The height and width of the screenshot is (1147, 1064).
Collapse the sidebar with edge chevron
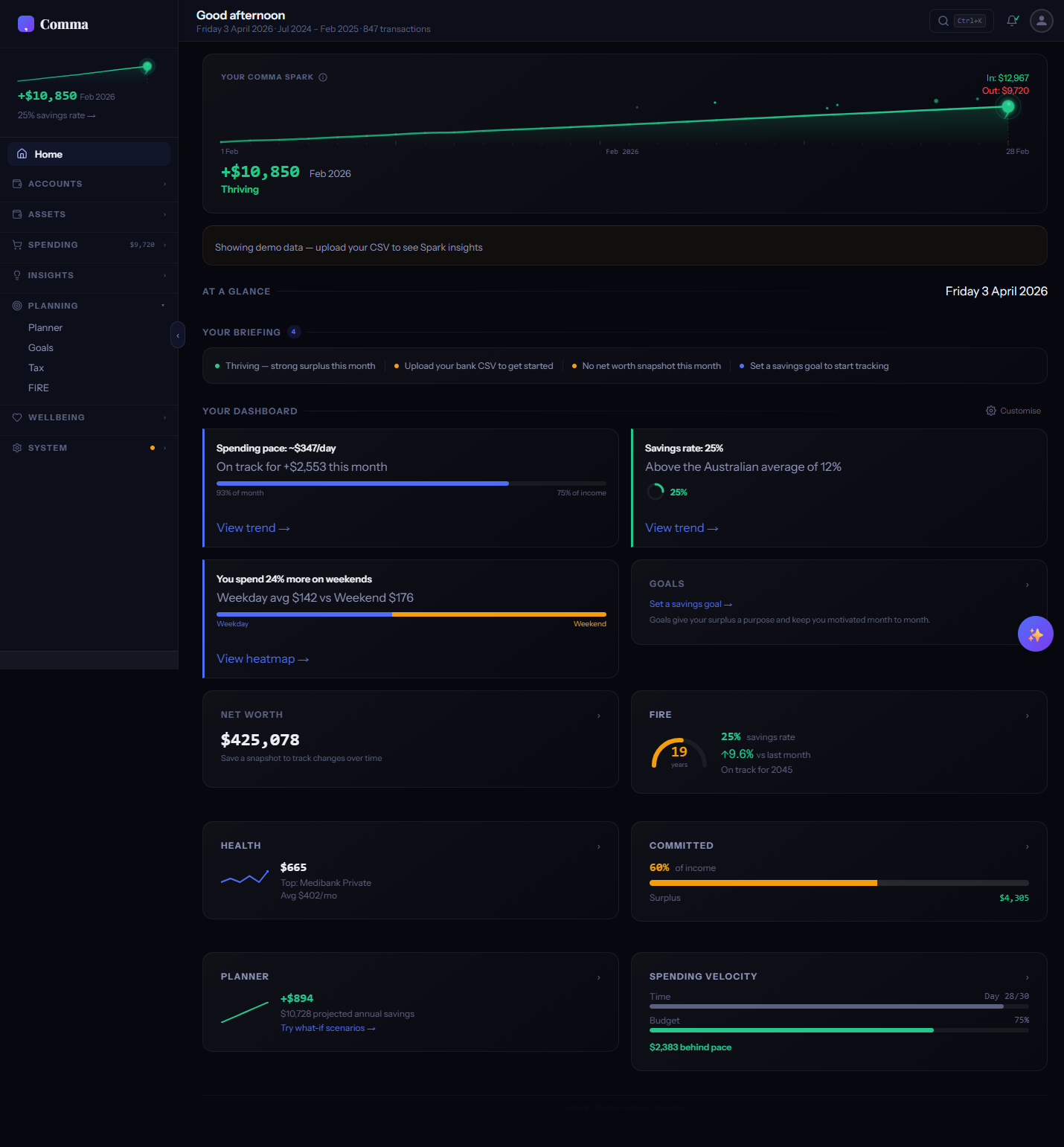pos(178,335)
